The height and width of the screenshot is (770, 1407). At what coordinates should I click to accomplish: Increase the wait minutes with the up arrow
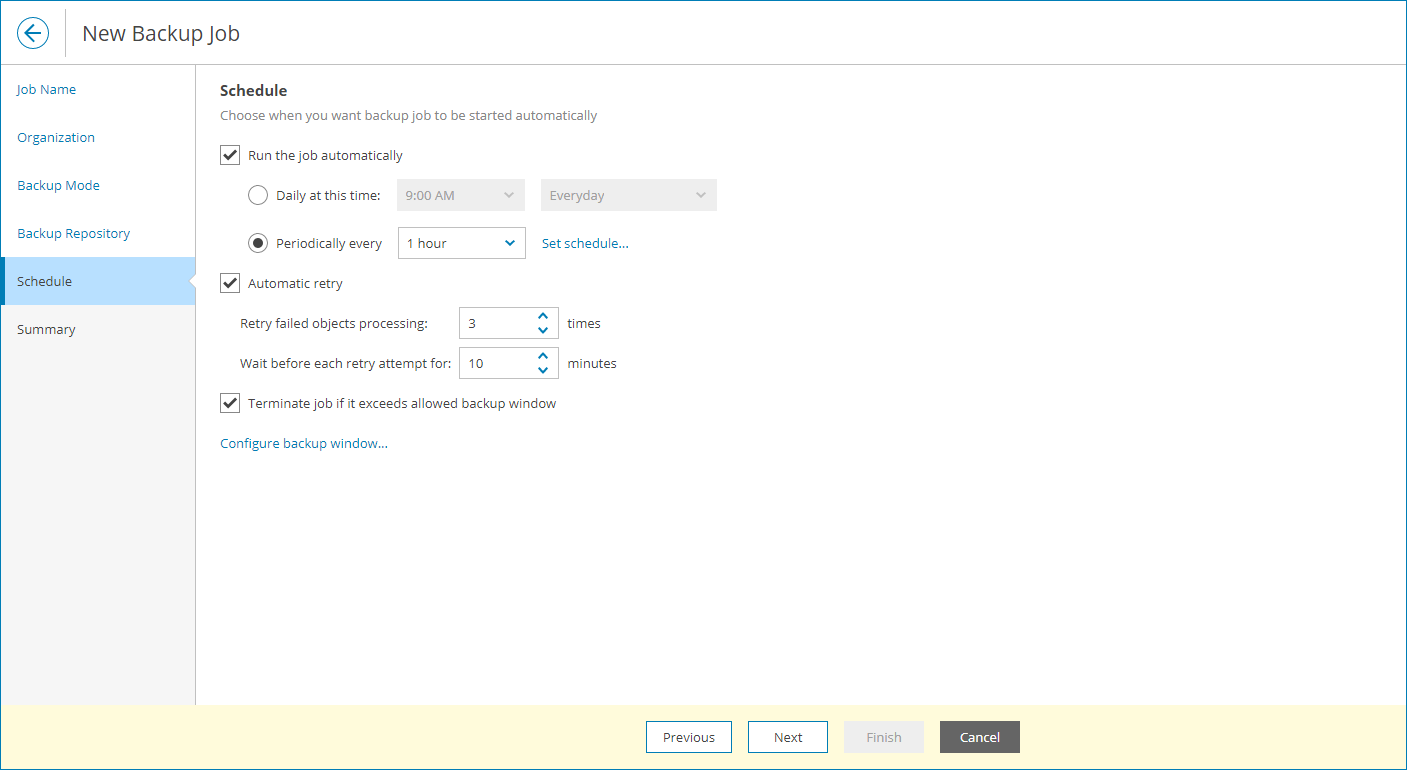point(543,357)
